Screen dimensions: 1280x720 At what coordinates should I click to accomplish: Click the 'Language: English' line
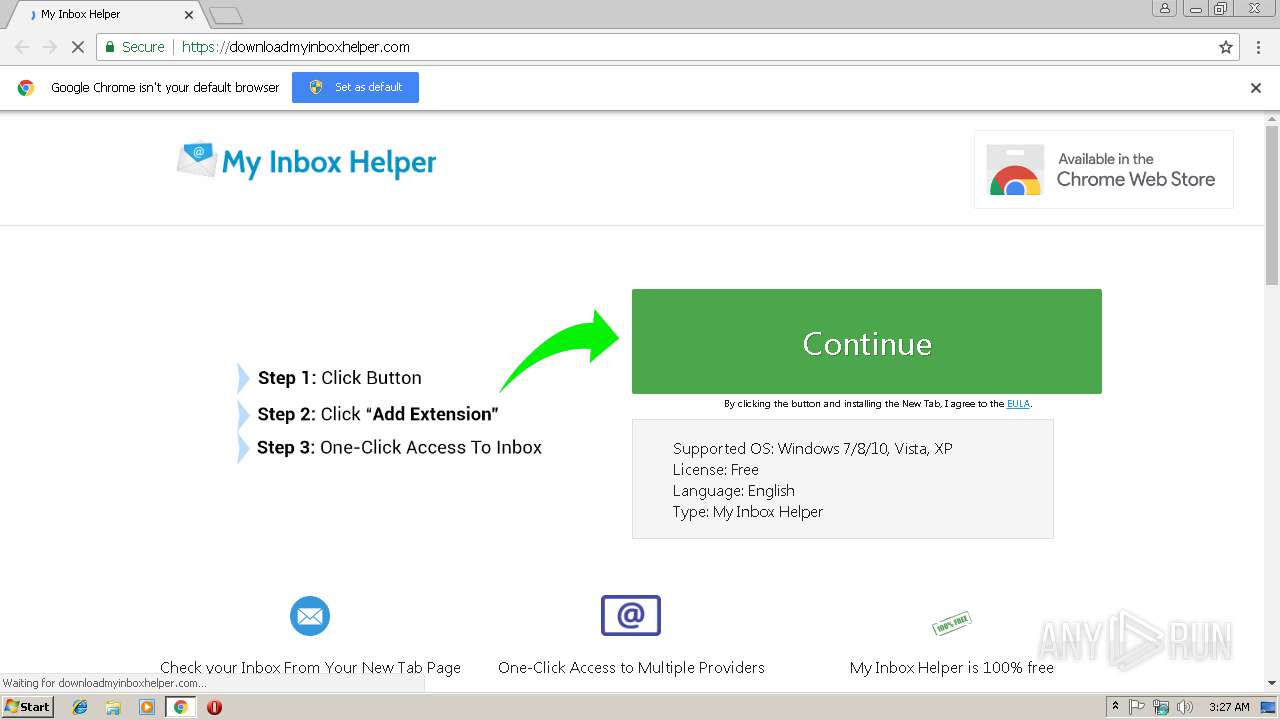coord(734,490)
